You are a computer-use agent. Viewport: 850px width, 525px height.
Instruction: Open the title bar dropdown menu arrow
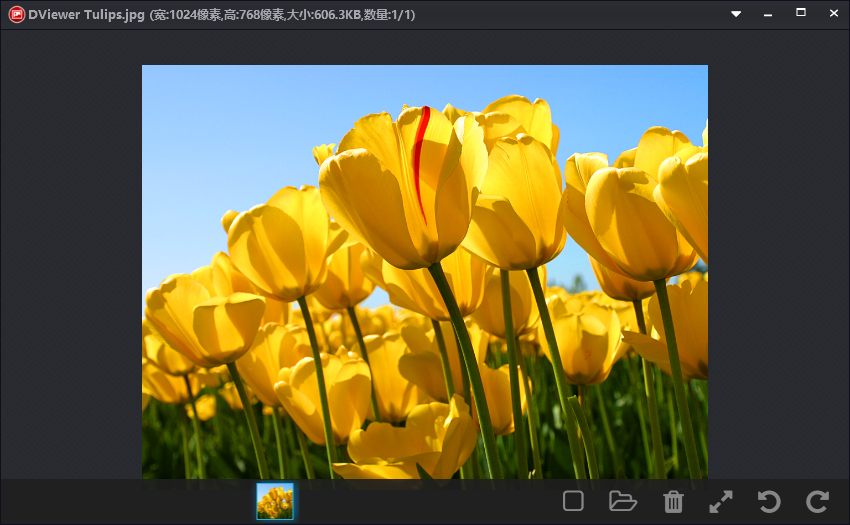point(736,14)
